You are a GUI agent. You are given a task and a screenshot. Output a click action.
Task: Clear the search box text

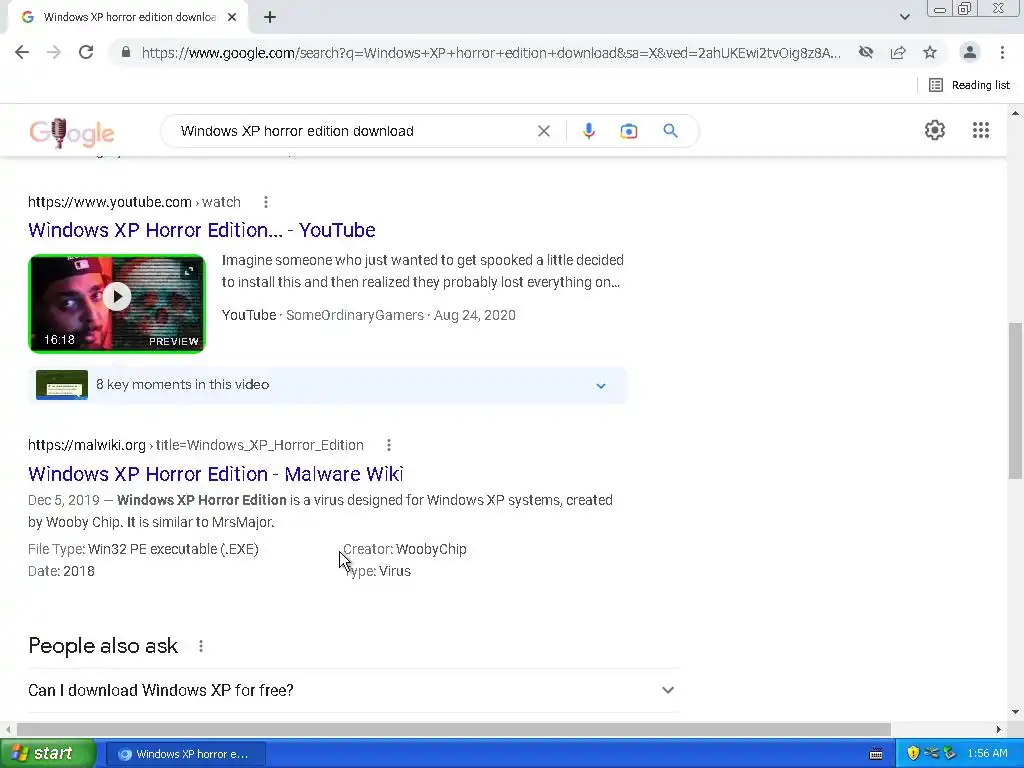pos(543,131)
